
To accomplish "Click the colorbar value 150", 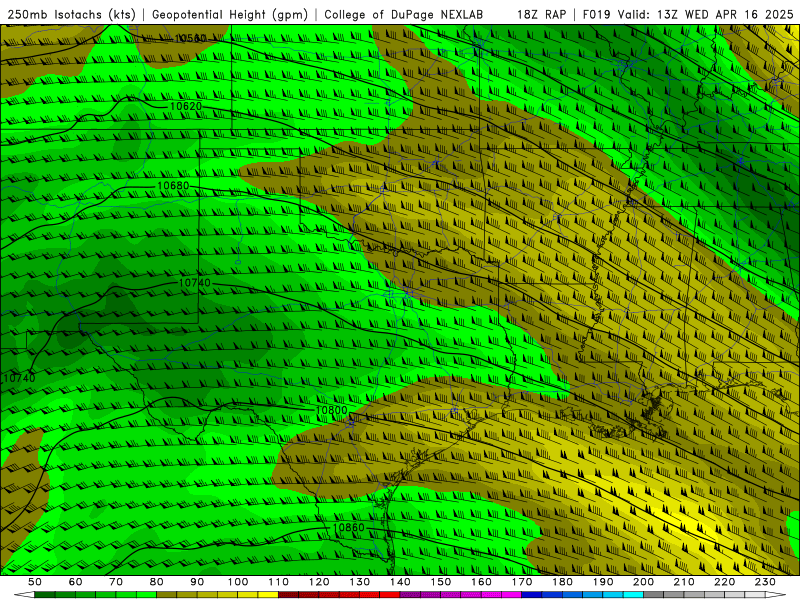I will click(x=440, y=582).
